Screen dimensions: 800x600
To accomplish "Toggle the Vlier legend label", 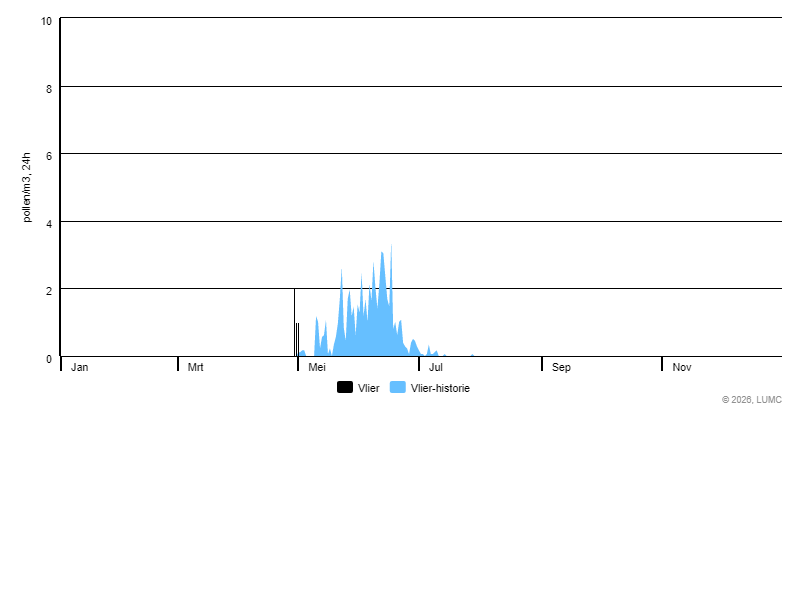I will coord(368,388).
